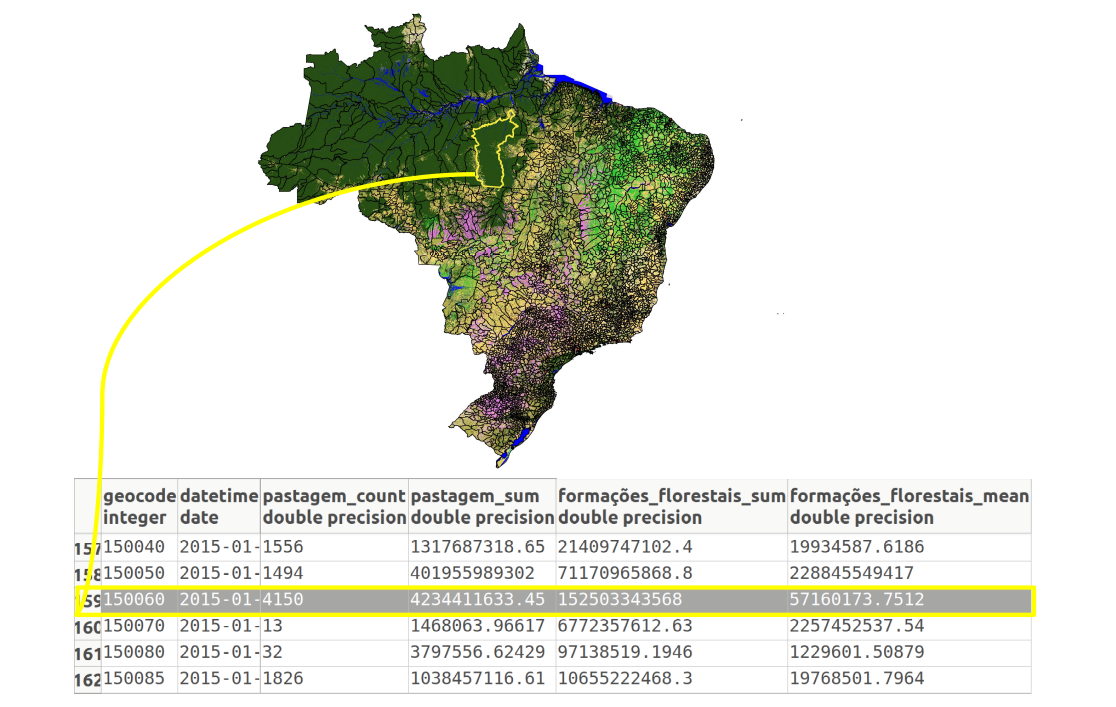Click pastagem_count value 1826

pyautogui.click(x=283, y=679)
